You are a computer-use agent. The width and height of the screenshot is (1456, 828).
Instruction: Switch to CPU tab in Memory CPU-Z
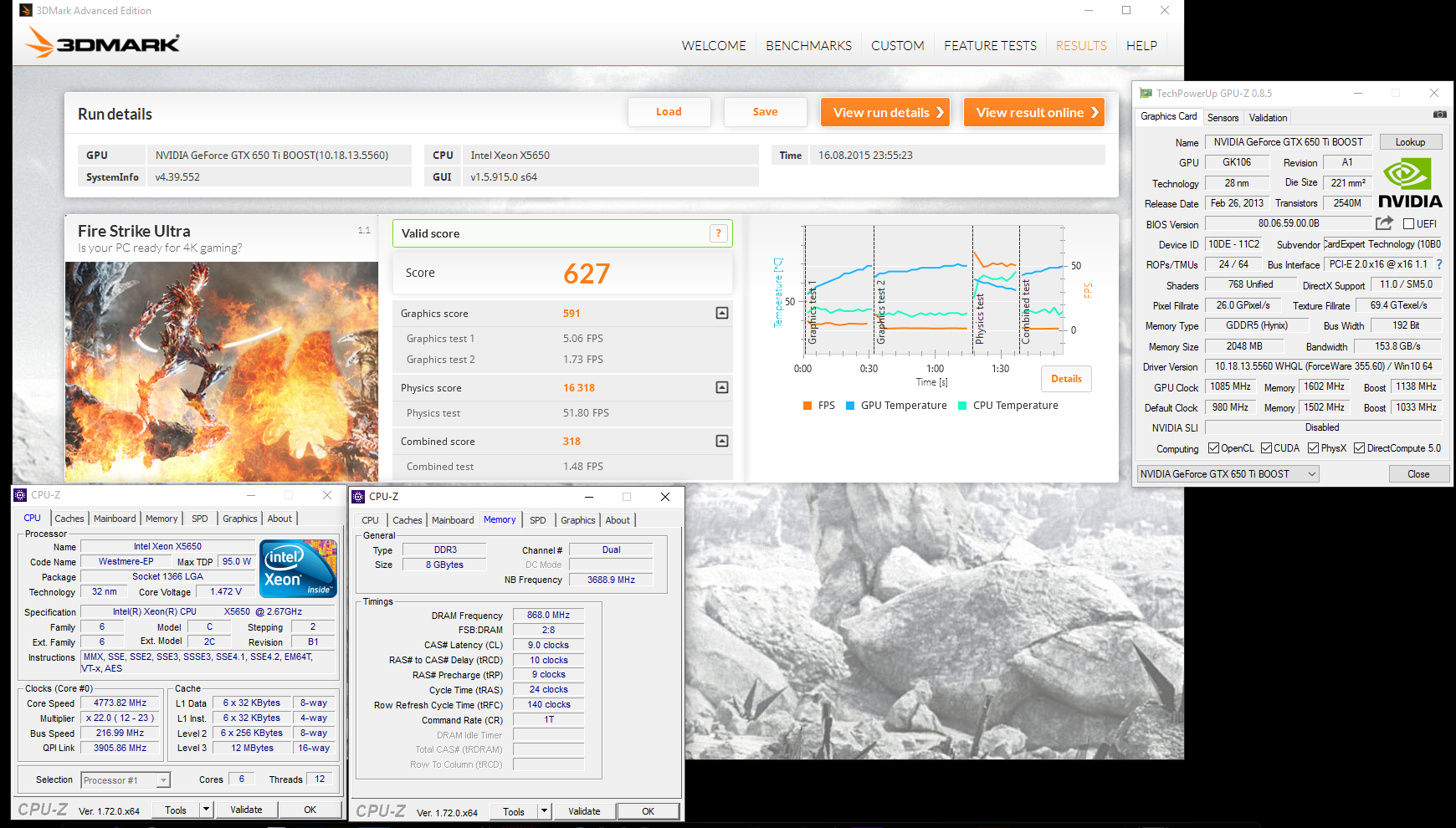point(370,520)
